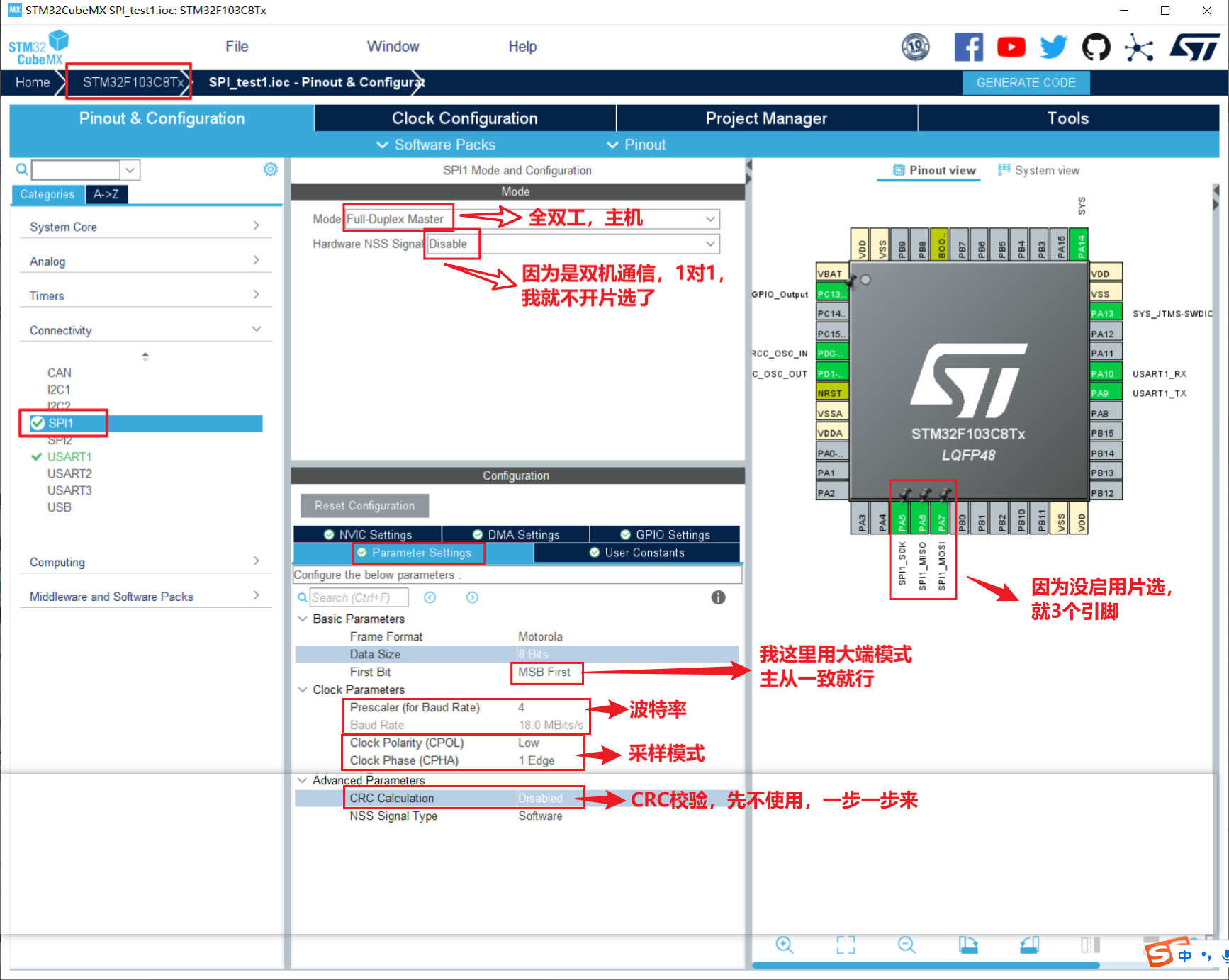Rotate chip view counter-clockwise icon

coord(1029,945)
